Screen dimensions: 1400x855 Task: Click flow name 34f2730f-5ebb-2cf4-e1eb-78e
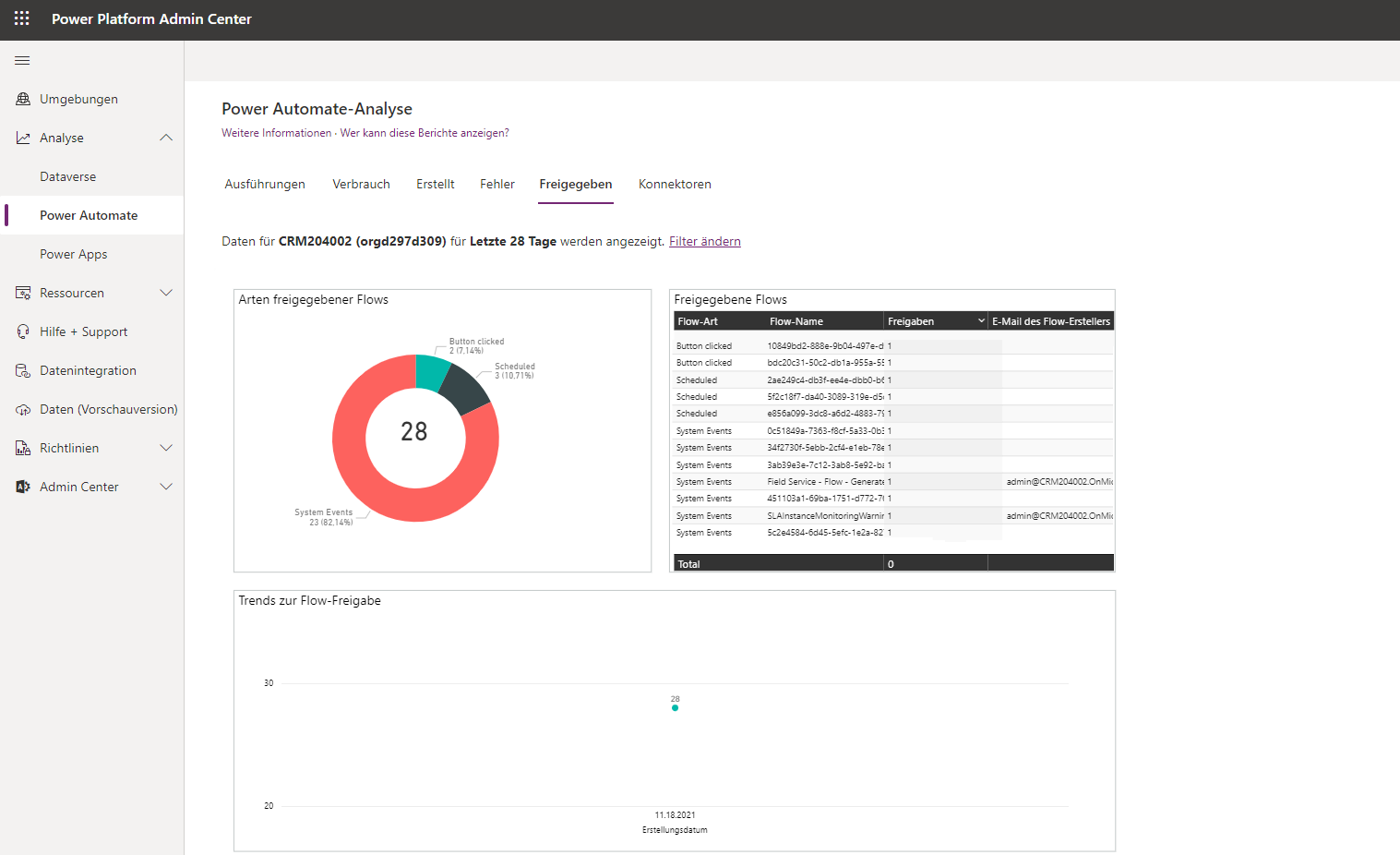point(825,448)
